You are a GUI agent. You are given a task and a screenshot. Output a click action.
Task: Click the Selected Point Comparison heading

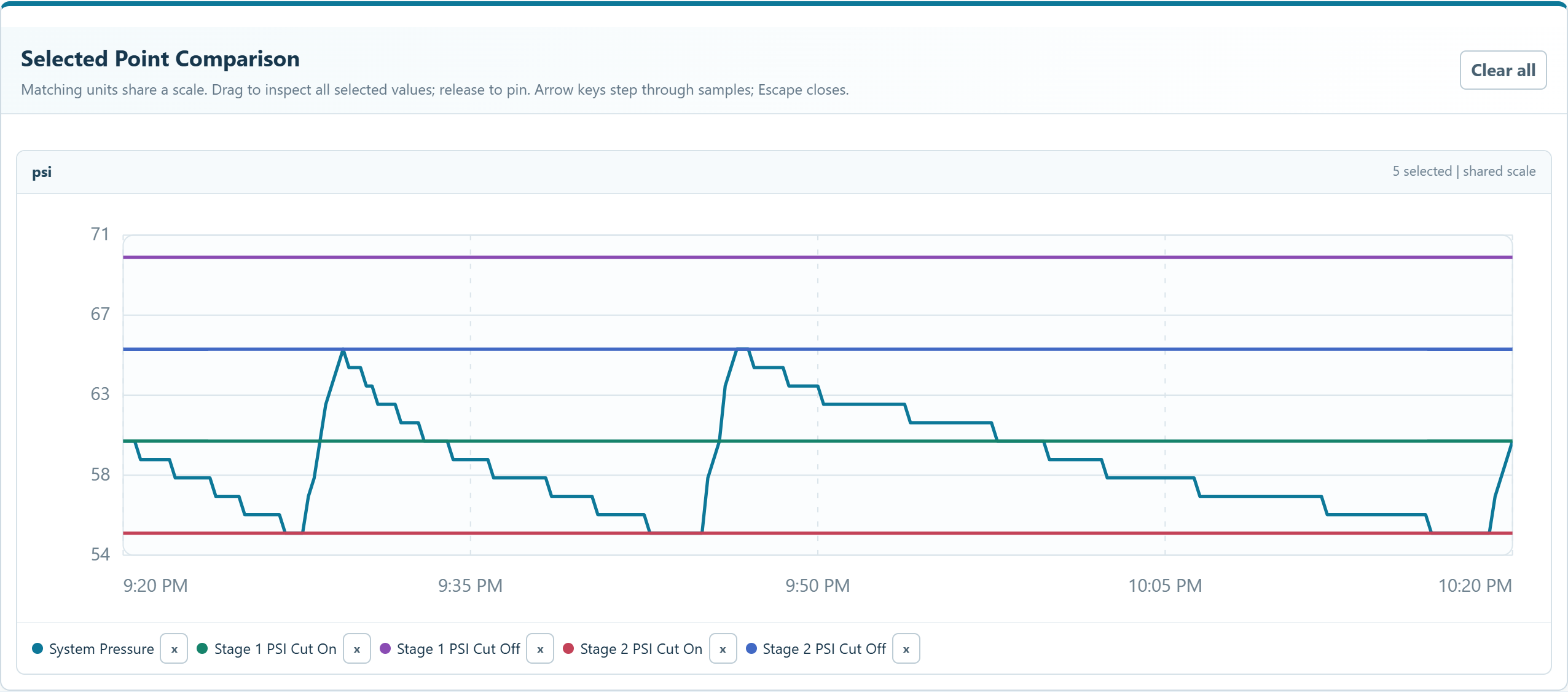160,59
